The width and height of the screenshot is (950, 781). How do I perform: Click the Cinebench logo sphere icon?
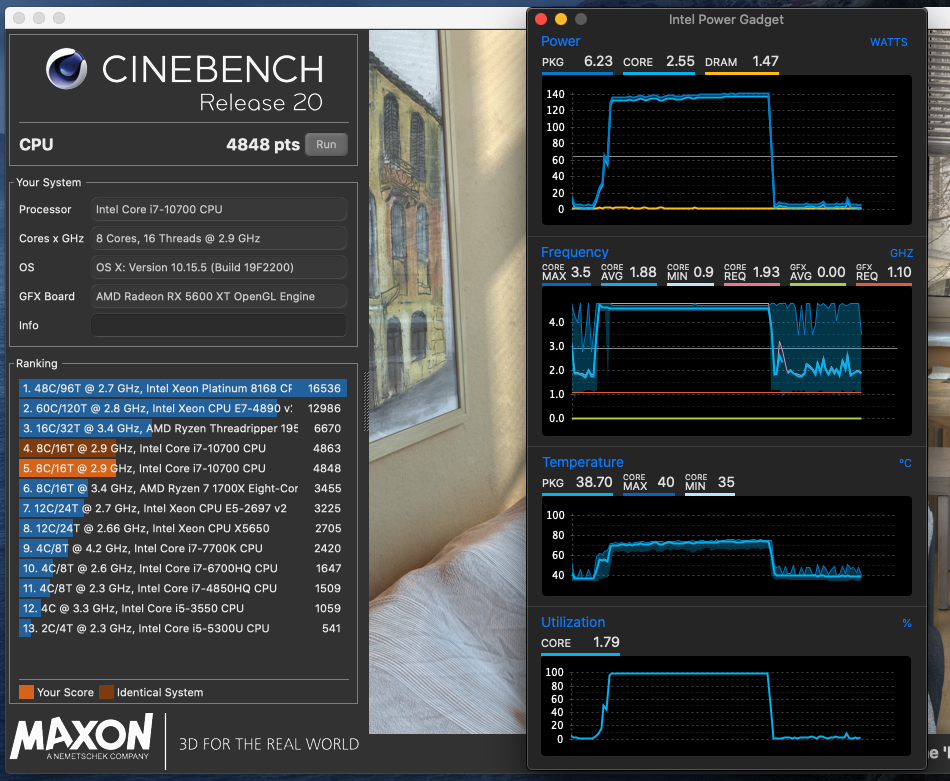(x=67, y=68)
